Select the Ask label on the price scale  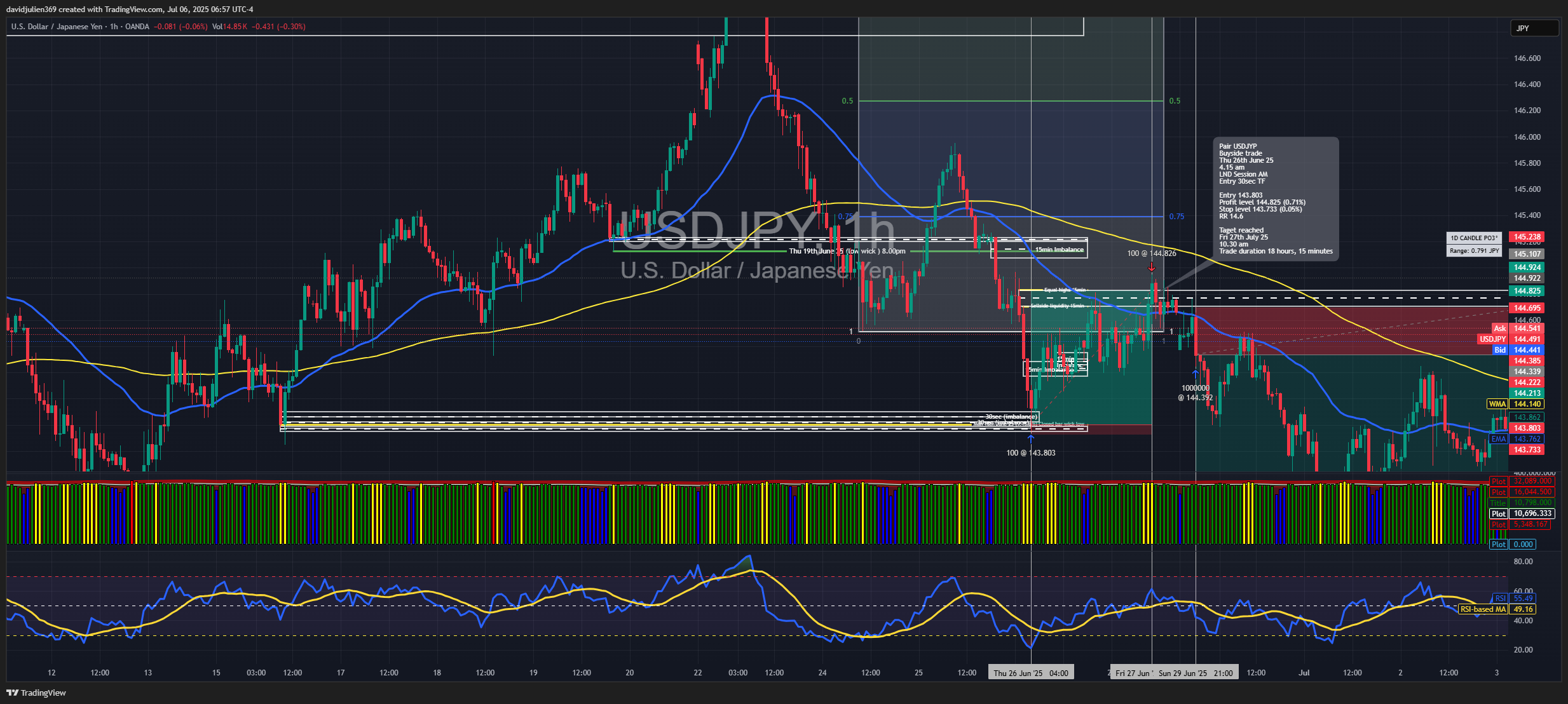[x=1500, y=328]
